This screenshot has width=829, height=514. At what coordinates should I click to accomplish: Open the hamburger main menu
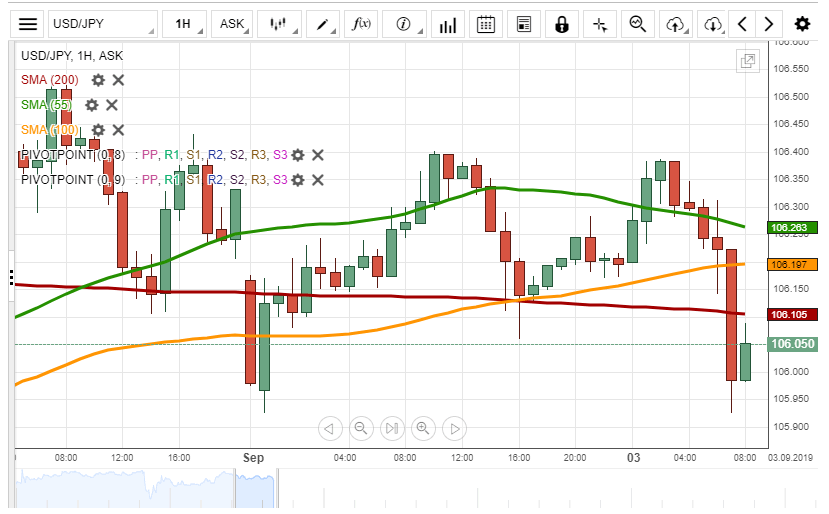click(x=29, y=24)
